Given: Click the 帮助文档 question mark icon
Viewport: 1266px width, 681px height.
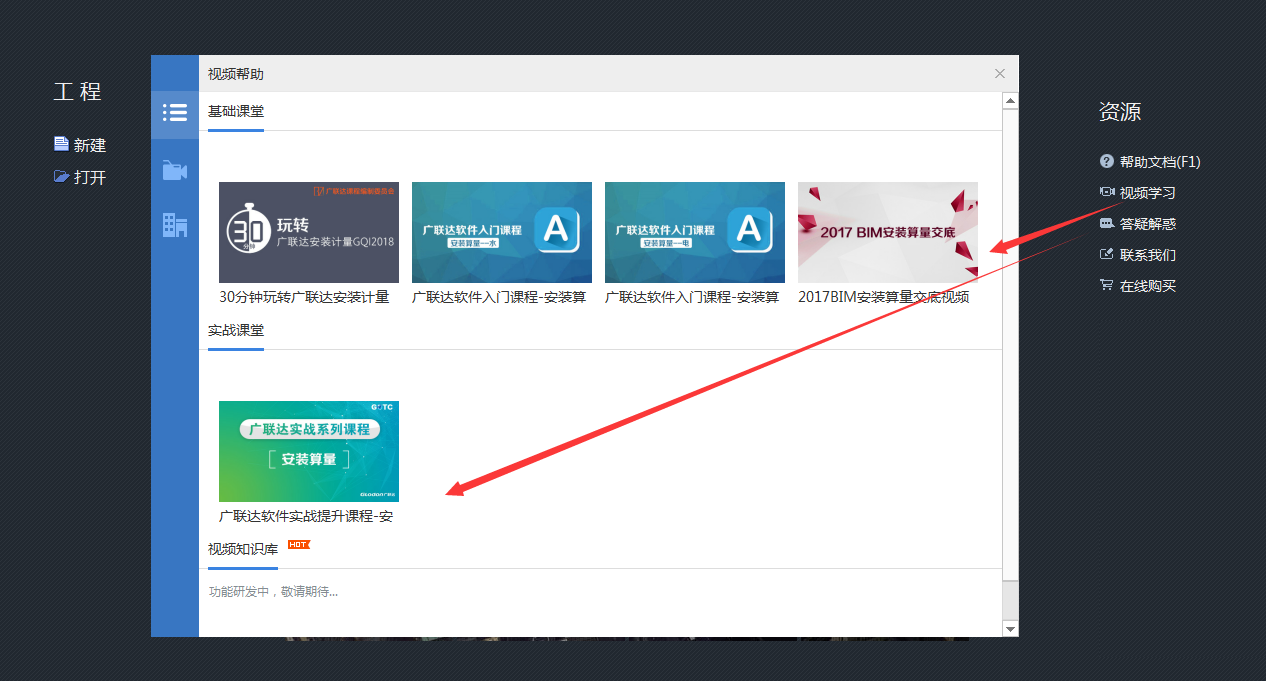Looking at the screenshot, I should [1106, 161].
